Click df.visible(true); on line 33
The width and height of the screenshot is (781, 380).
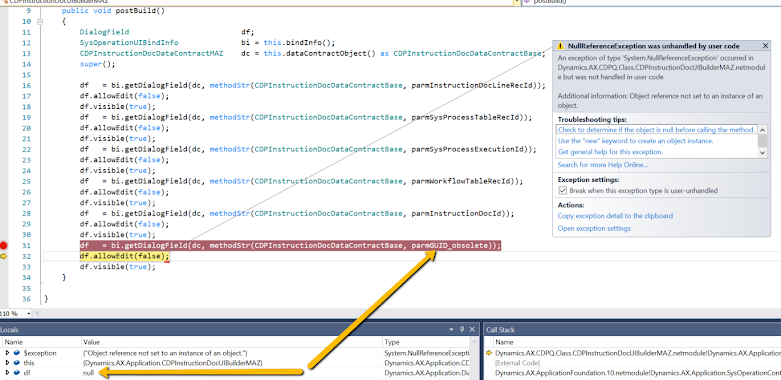click(x=118, y=266)
